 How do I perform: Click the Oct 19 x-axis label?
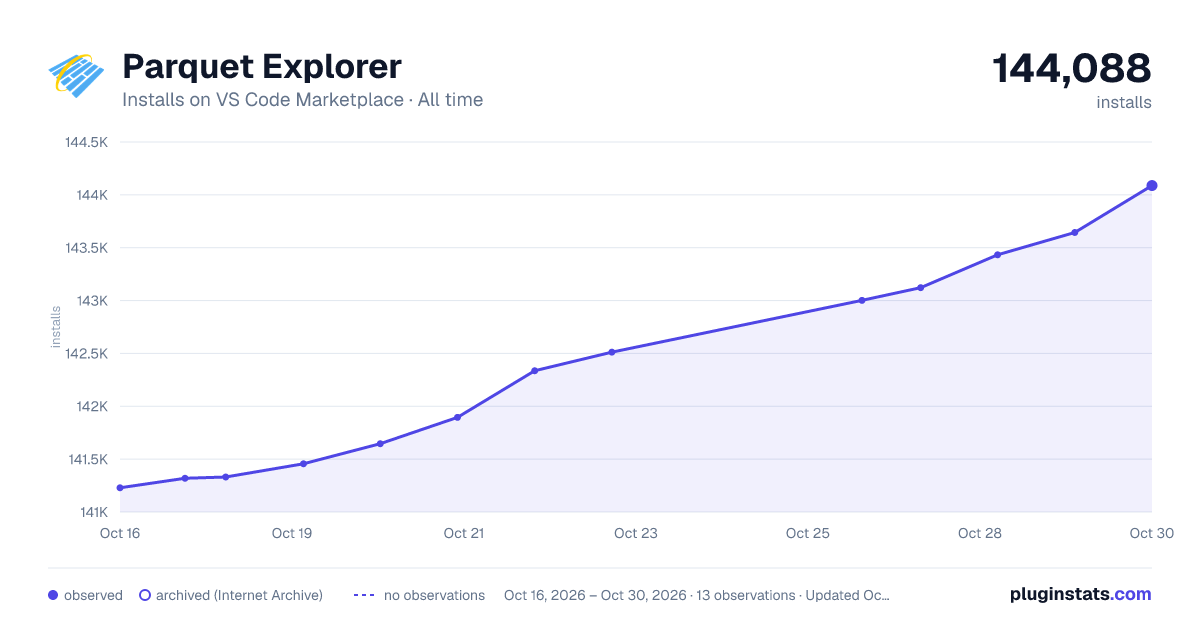pyautogui.click(x=292, y=533)
